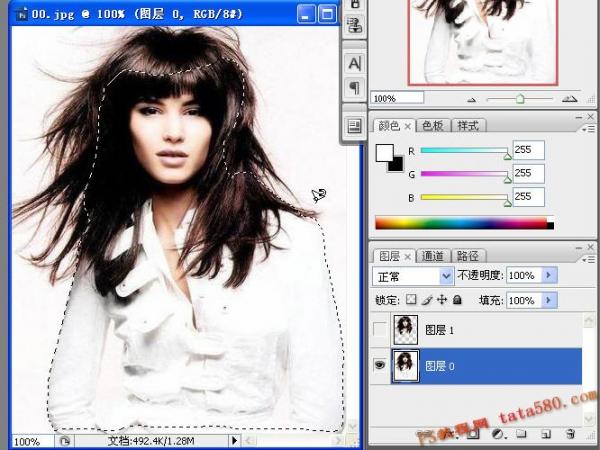Open the document status bar arrow menu
This screenshot has height=450, width=600.
(235, 440)
